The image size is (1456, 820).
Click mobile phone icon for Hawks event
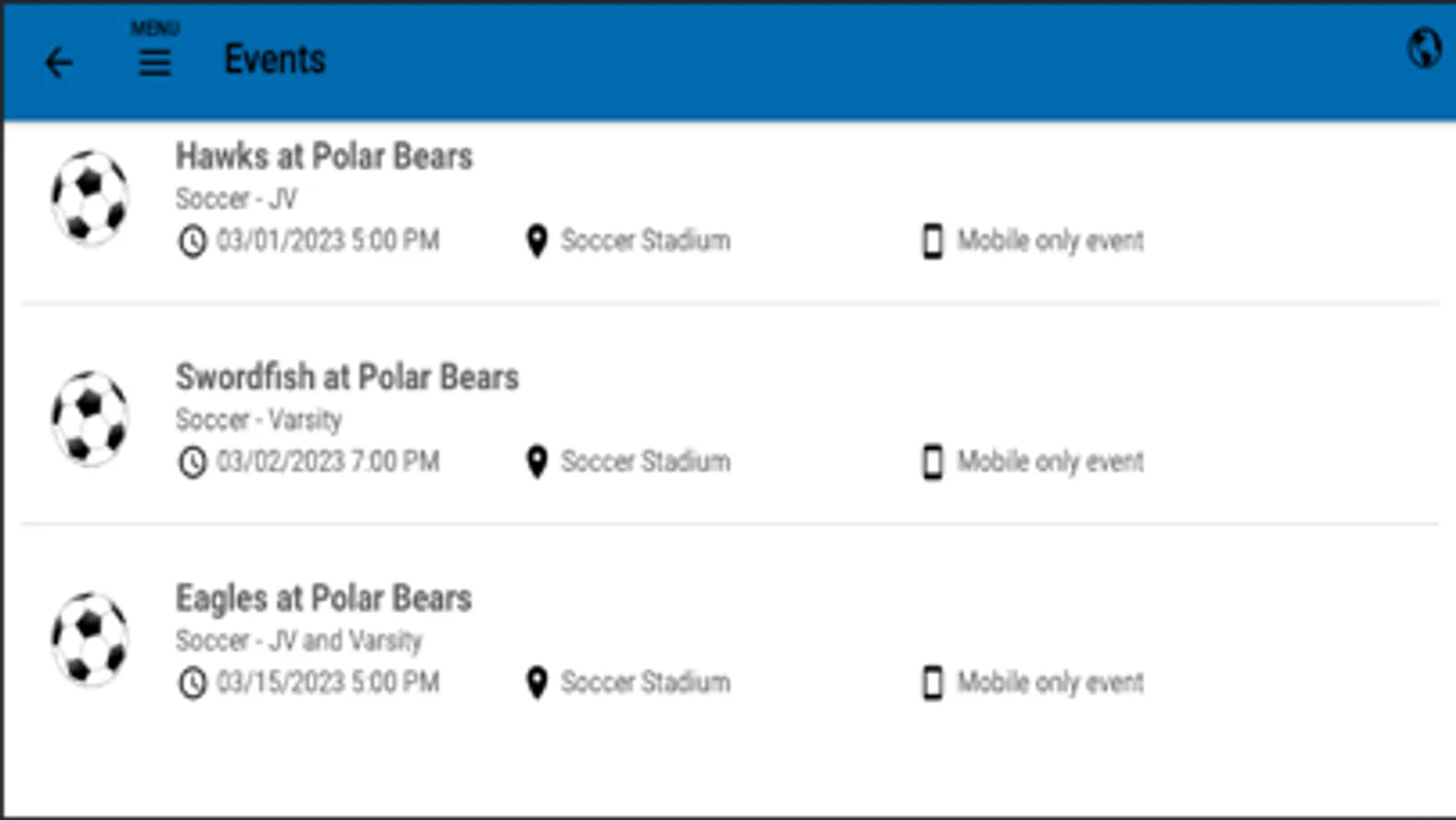(x=932, y=241)
